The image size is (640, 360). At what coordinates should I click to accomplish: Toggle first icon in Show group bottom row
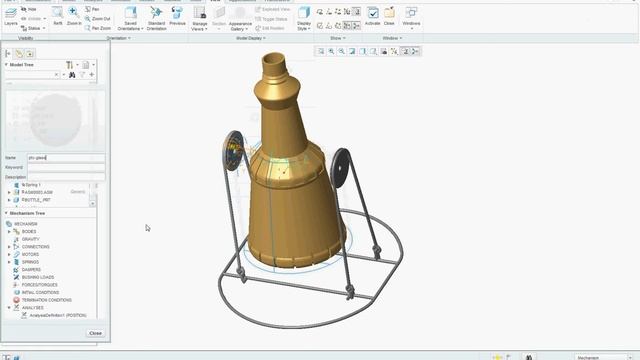pyautogui.click(x=320, y=26)
